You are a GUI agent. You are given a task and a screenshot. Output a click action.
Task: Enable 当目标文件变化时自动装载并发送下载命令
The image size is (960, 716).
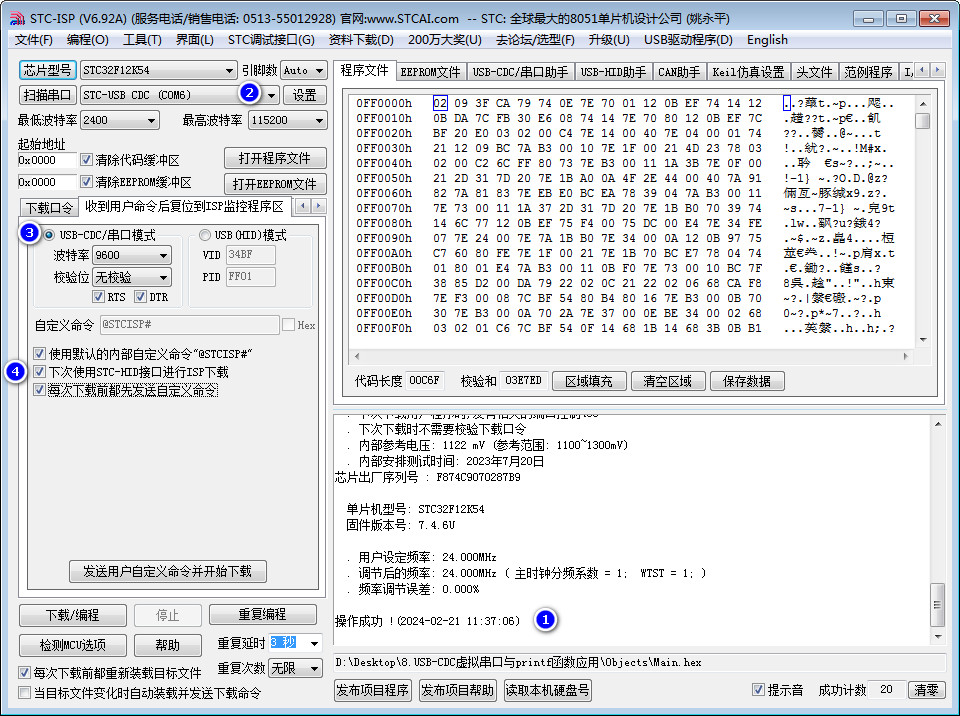pyautogui.click(x=24, y=693)
